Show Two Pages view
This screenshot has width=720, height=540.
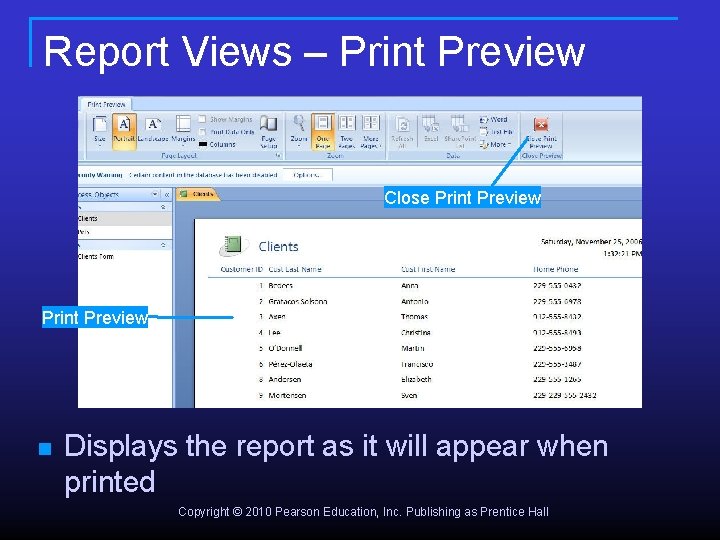click(347, 132)
